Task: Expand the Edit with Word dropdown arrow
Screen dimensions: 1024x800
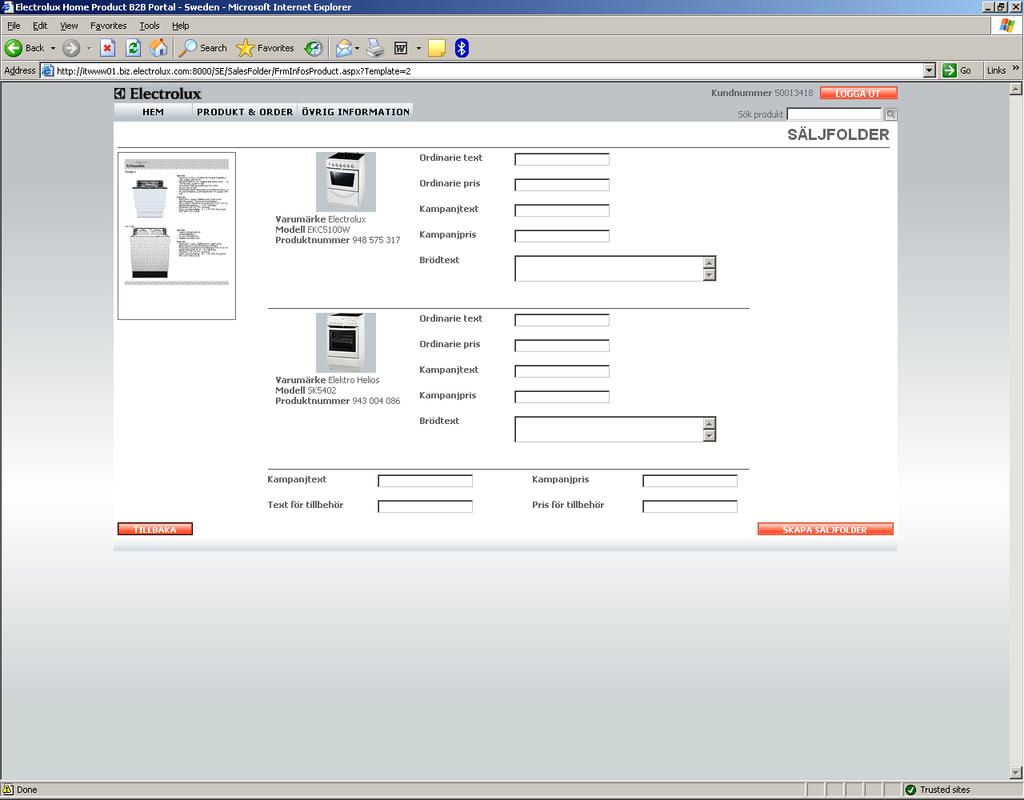Action: tap(419, 48)
